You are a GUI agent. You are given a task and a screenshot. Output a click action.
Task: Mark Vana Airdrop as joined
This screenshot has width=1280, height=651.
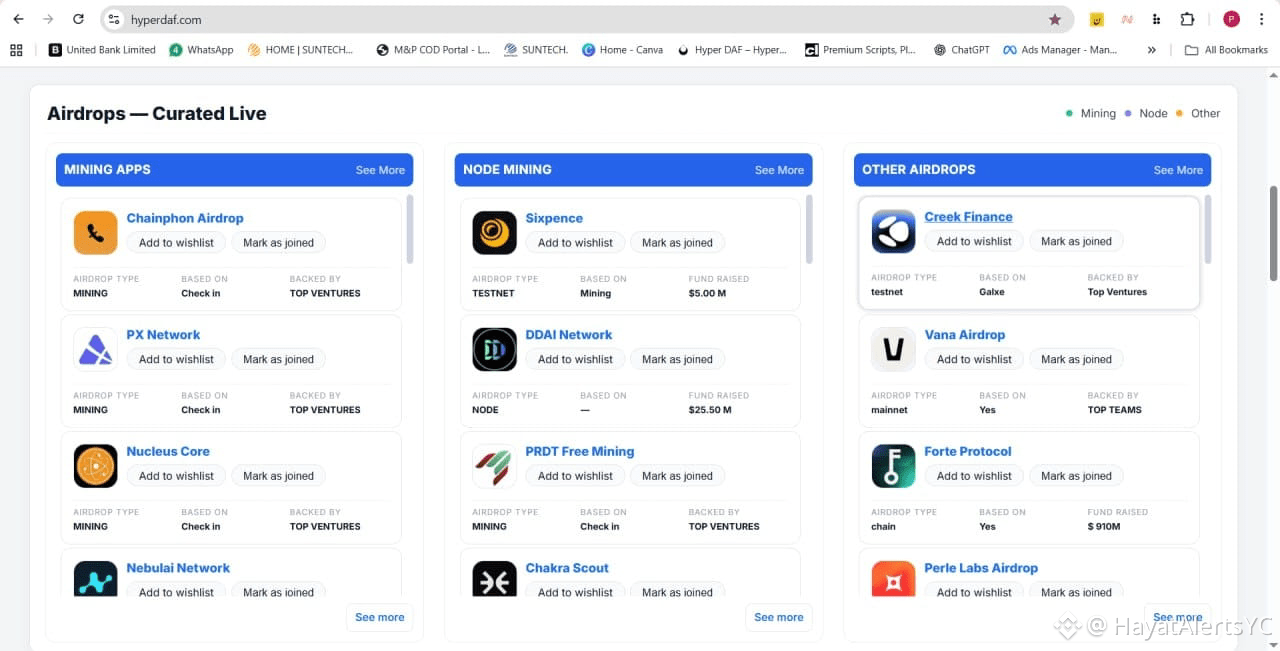pos(1076,359)
